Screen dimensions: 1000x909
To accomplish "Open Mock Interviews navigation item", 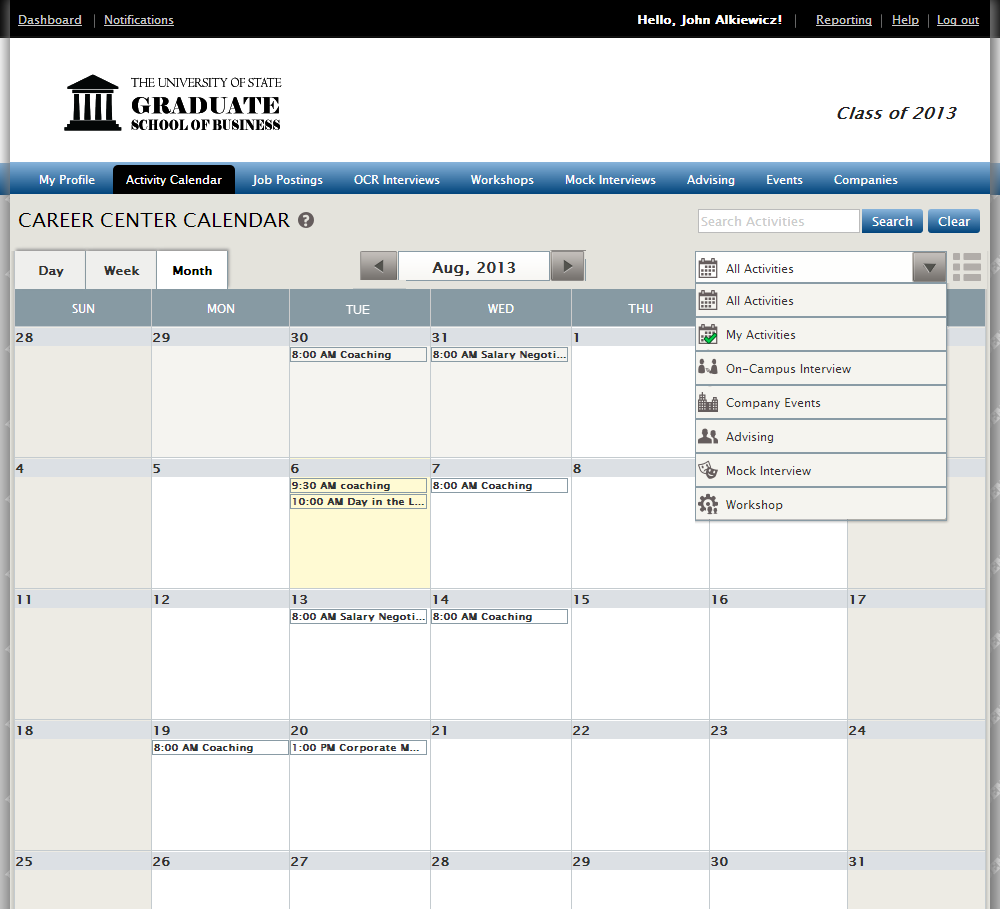I will tap(610, 180).
